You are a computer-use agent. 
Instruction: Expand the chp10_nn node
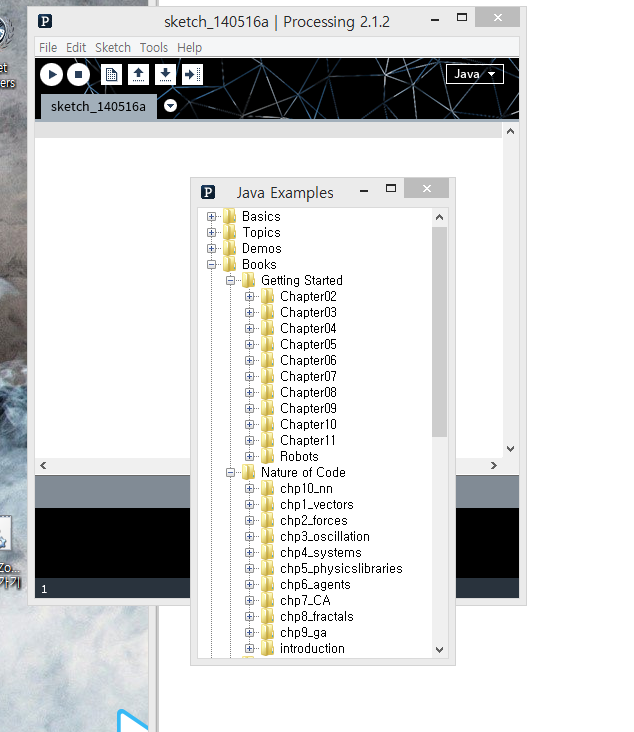tap(250, 488)
